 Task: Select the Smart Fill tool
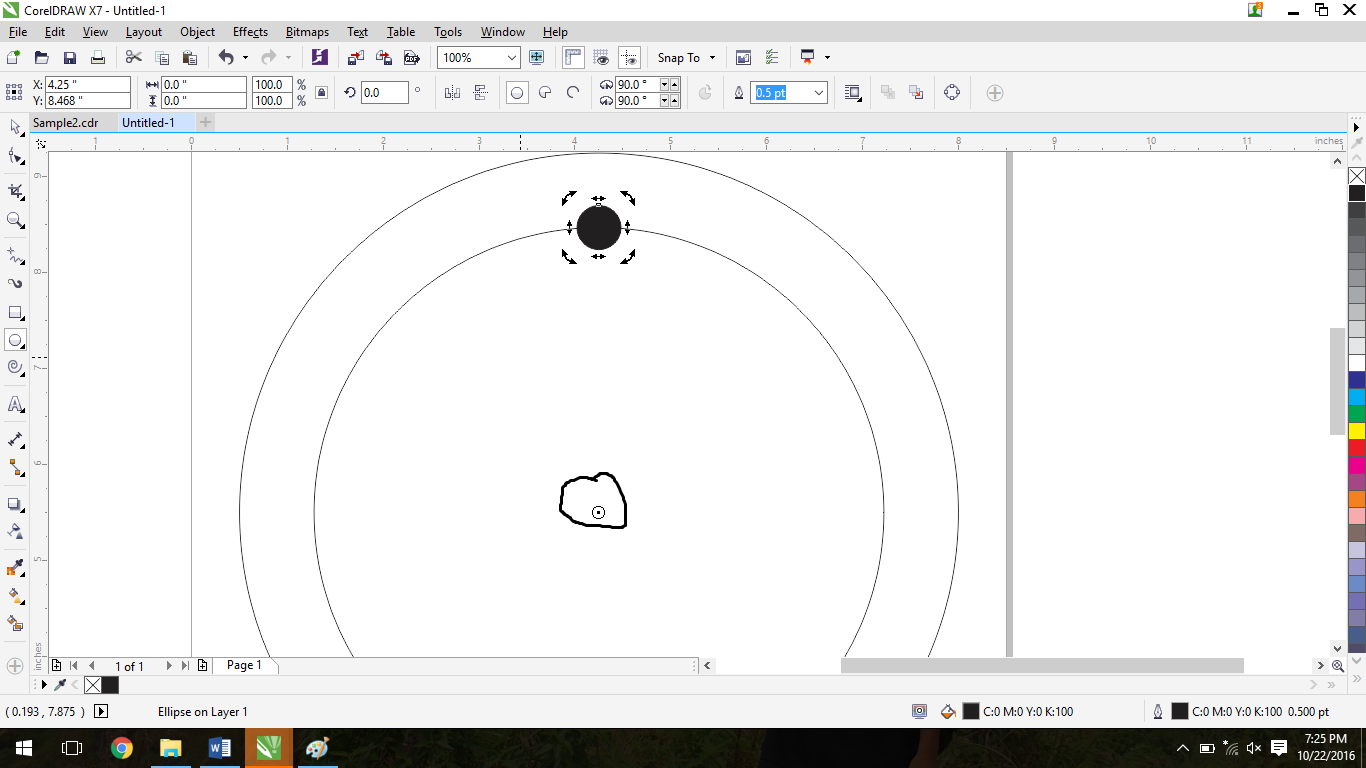coord(15,624)
